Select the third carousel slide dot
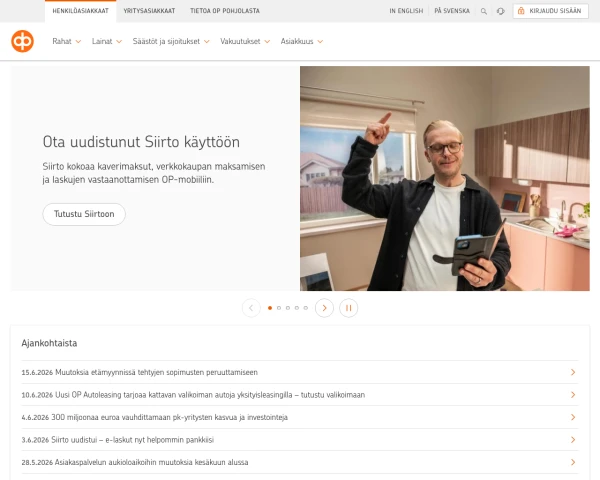Image resolution: width=600 pixels, height=480 pixels. click(x=288, y=308)
